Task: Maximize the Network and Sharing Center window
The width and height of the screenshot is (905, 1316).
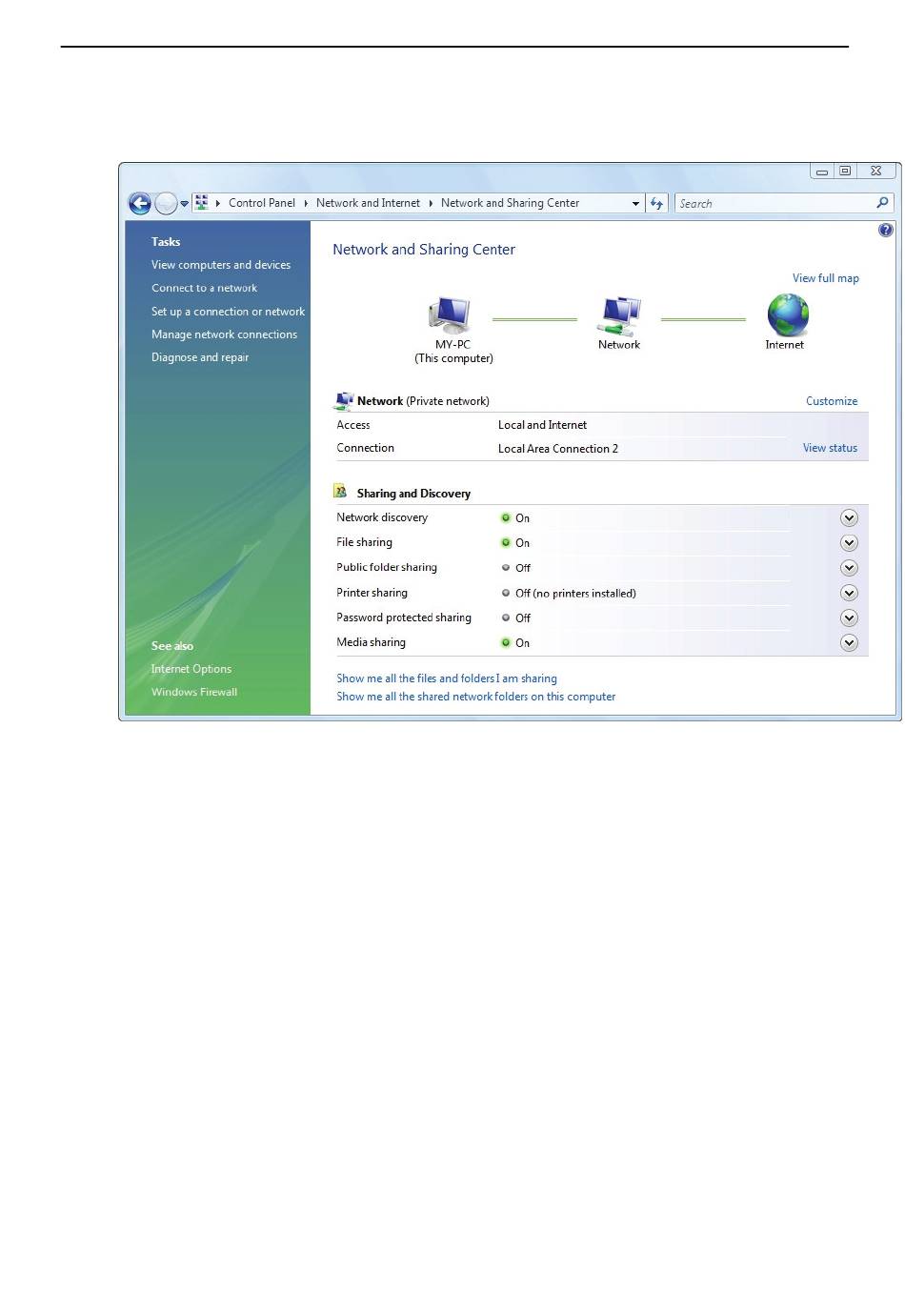Action: 845,172
